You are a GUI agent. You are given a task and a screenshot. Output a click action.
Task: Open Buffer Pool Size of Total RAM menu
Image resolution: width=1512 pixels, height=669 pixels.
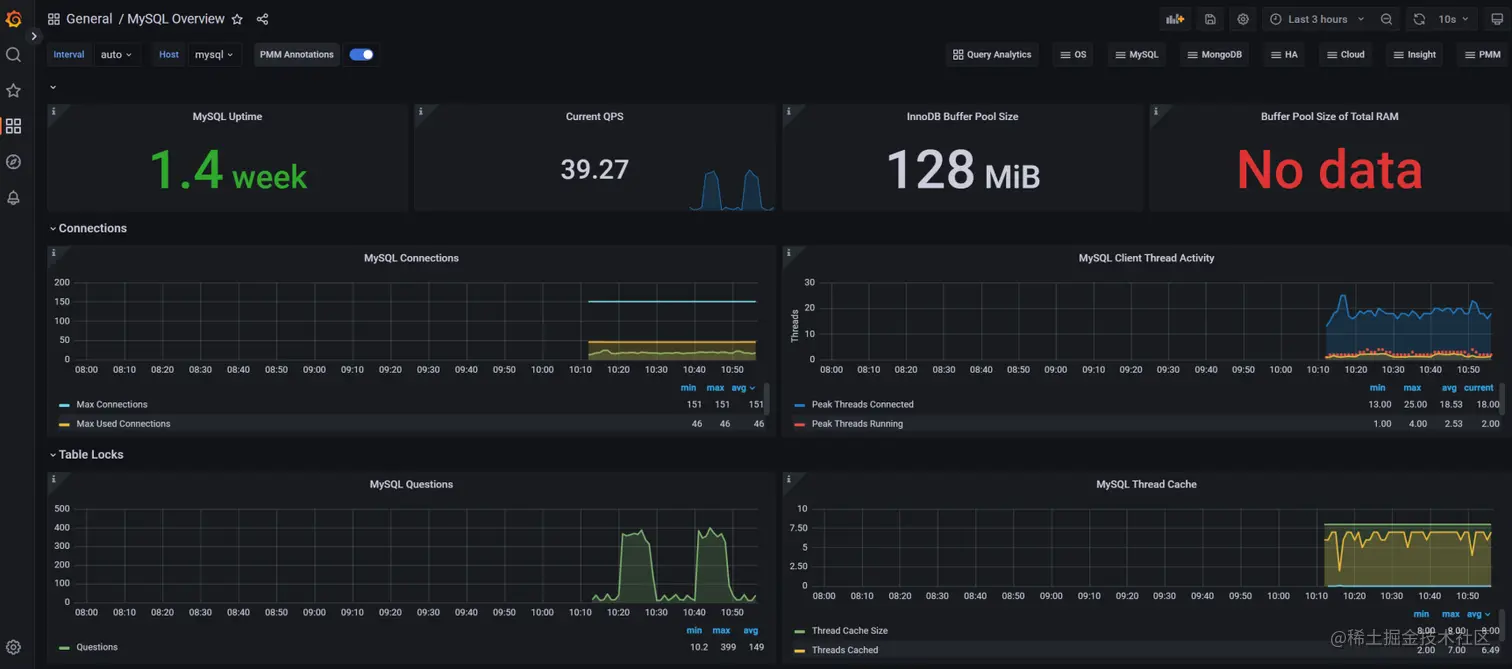1329,117
